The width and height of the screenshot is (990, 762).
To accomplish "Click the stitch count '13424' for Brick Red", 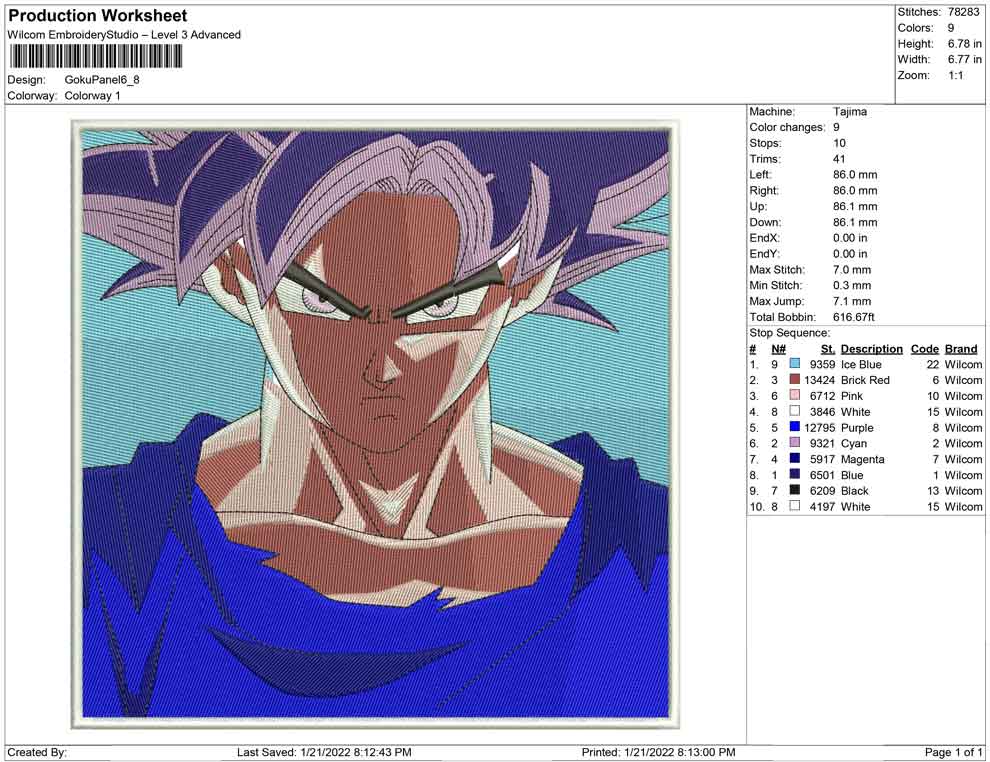I will [820, 380].
